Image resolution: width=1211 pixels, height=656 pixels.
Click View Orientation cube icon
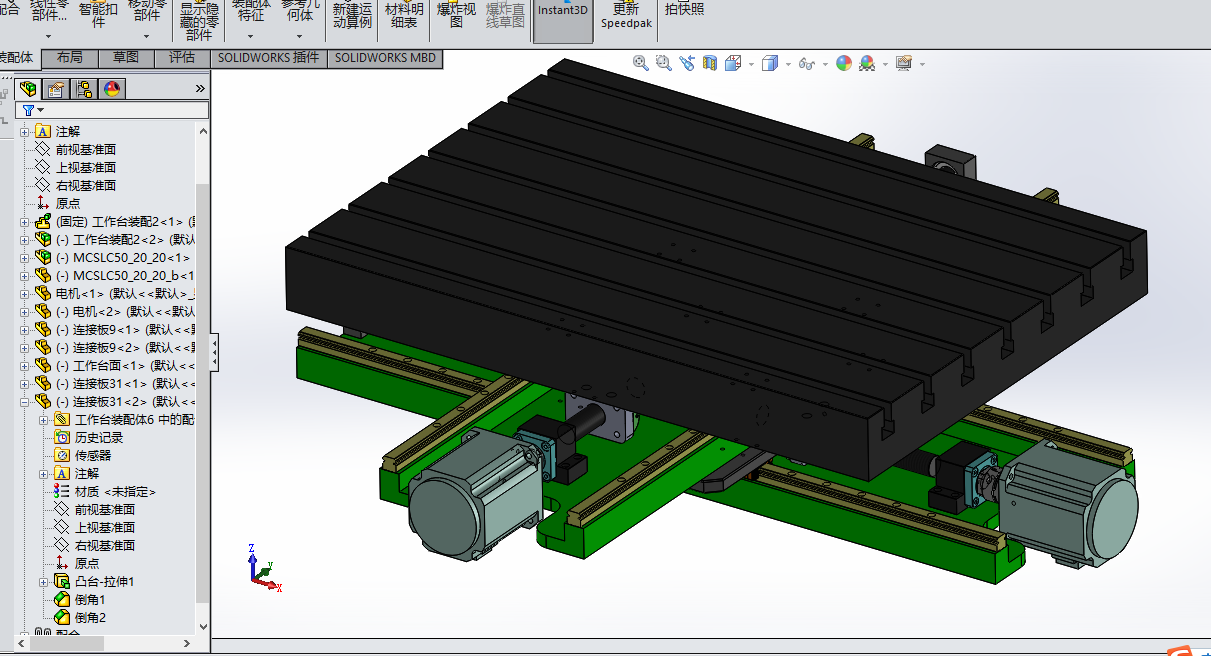(x=732, y=63)
